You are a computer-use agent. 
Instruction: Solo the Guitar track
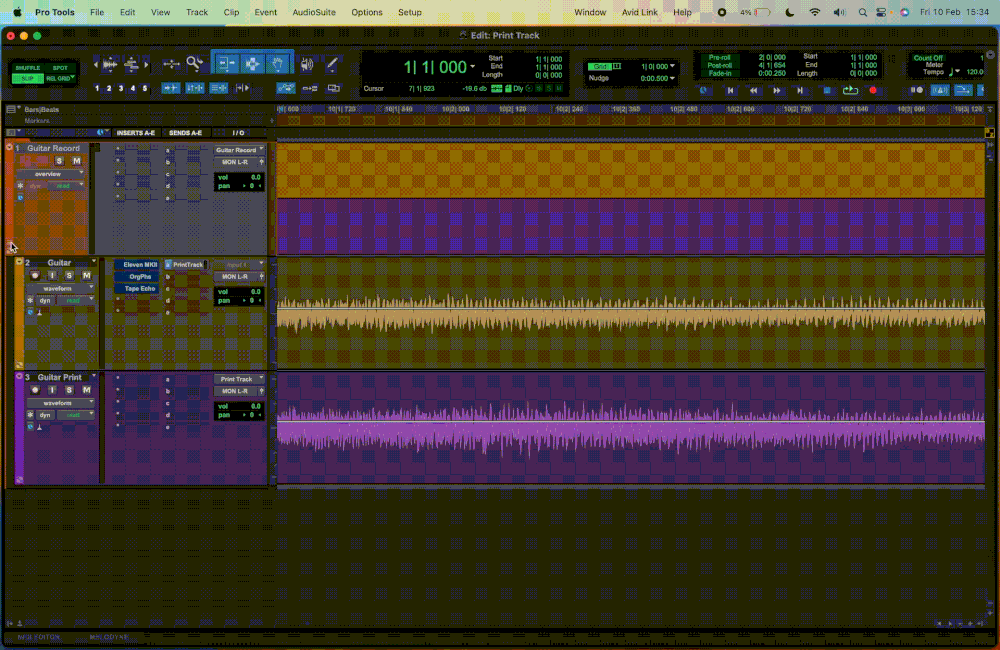pos(69,275)
